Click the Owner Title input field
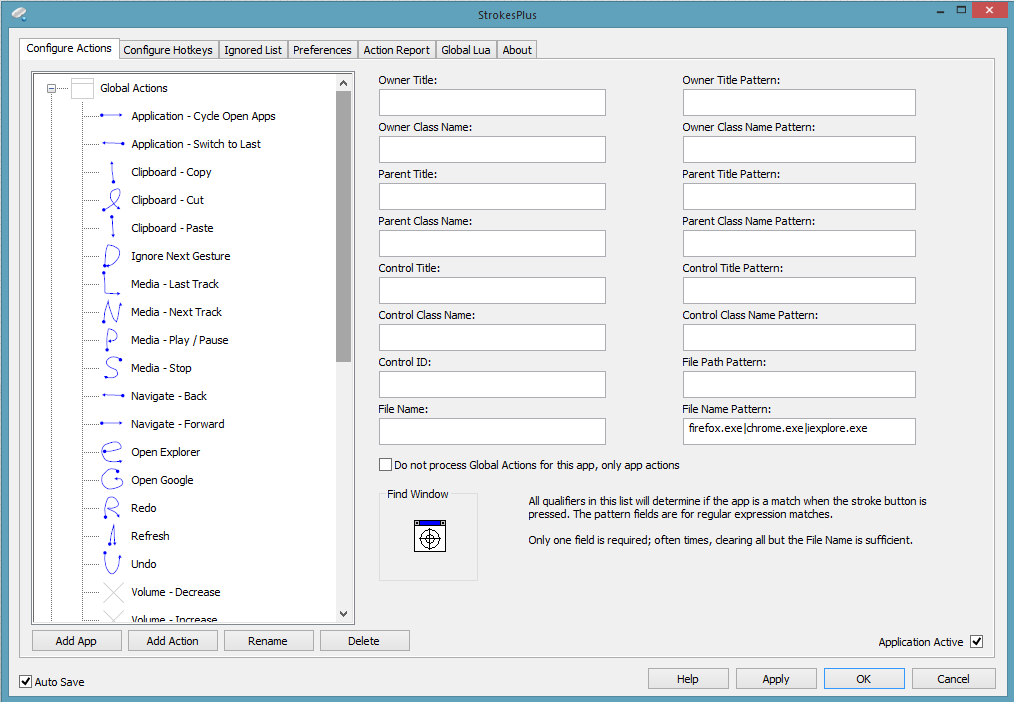Viewport: 1014px width, 702px height. click(492, 102)
